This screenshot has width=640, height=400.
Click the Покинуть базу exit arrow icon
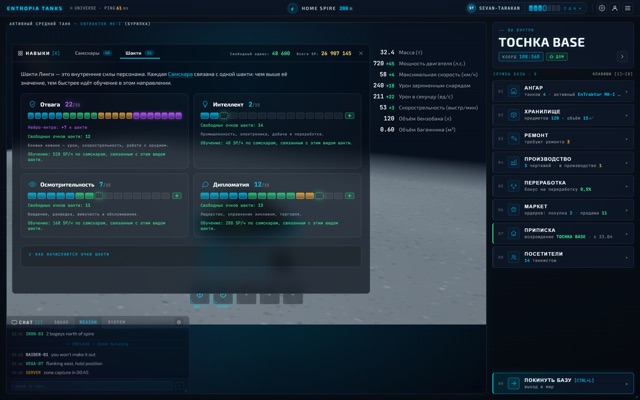click(513, 383)
